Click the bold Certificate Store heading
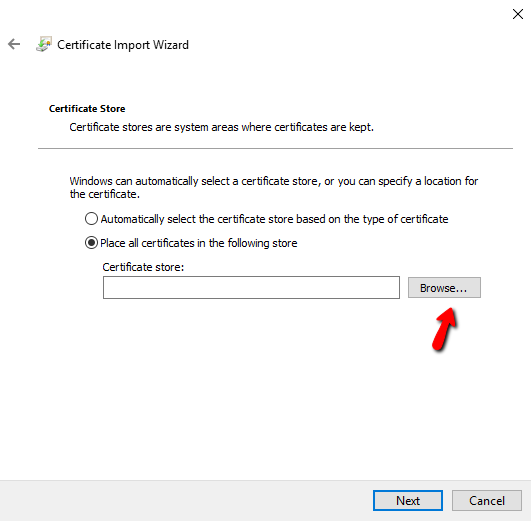 pos(87,109)
